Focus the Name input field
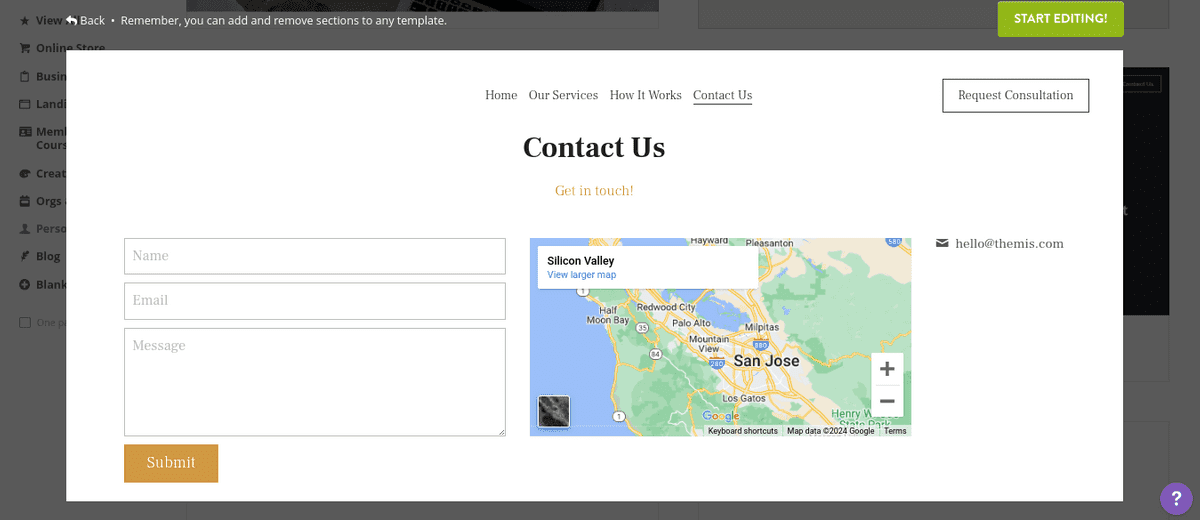This screenshot has height=520, width=1200. click(x=315, y=256)
